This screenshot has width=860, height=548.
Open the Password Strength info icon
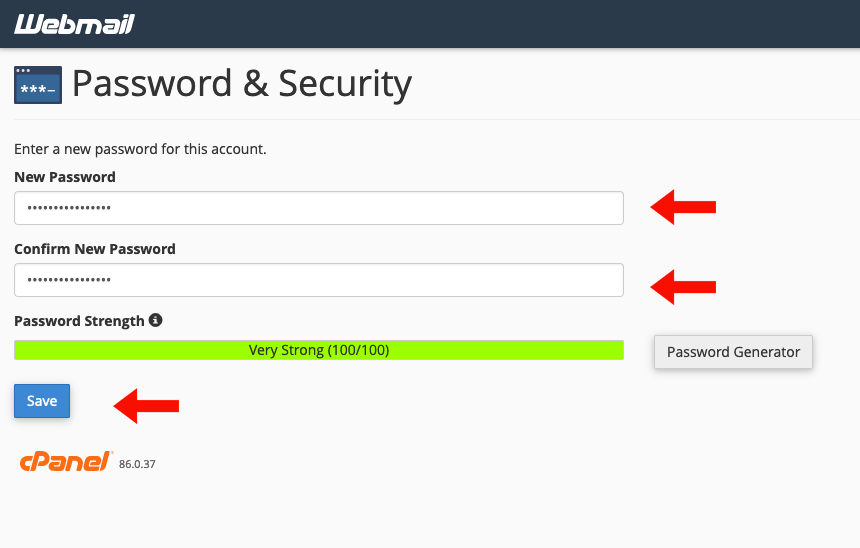pos(155,321)
